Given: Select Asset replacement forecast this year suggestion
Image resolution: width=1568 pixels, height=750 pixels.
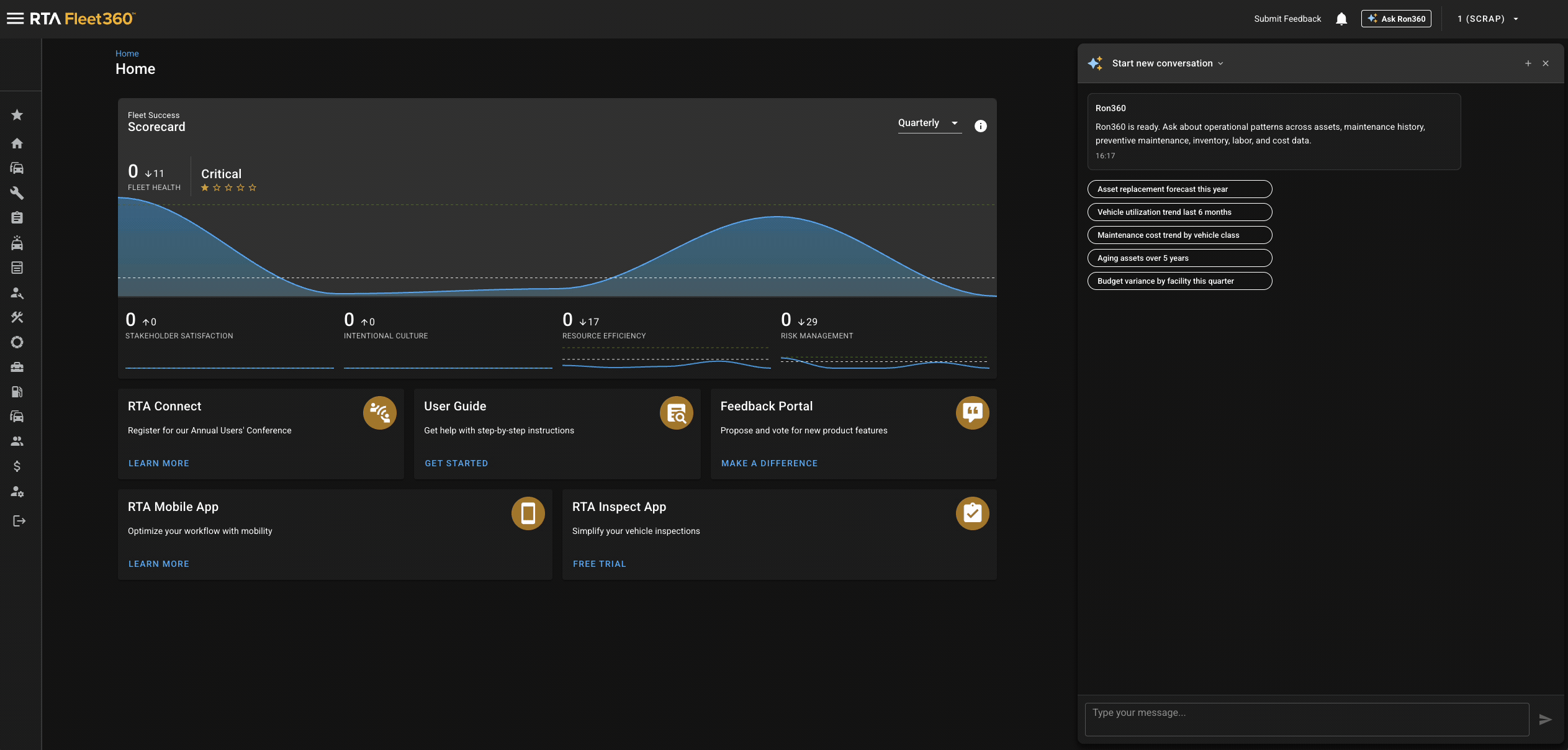Looking at the screenshot, I should point(1179,189).
